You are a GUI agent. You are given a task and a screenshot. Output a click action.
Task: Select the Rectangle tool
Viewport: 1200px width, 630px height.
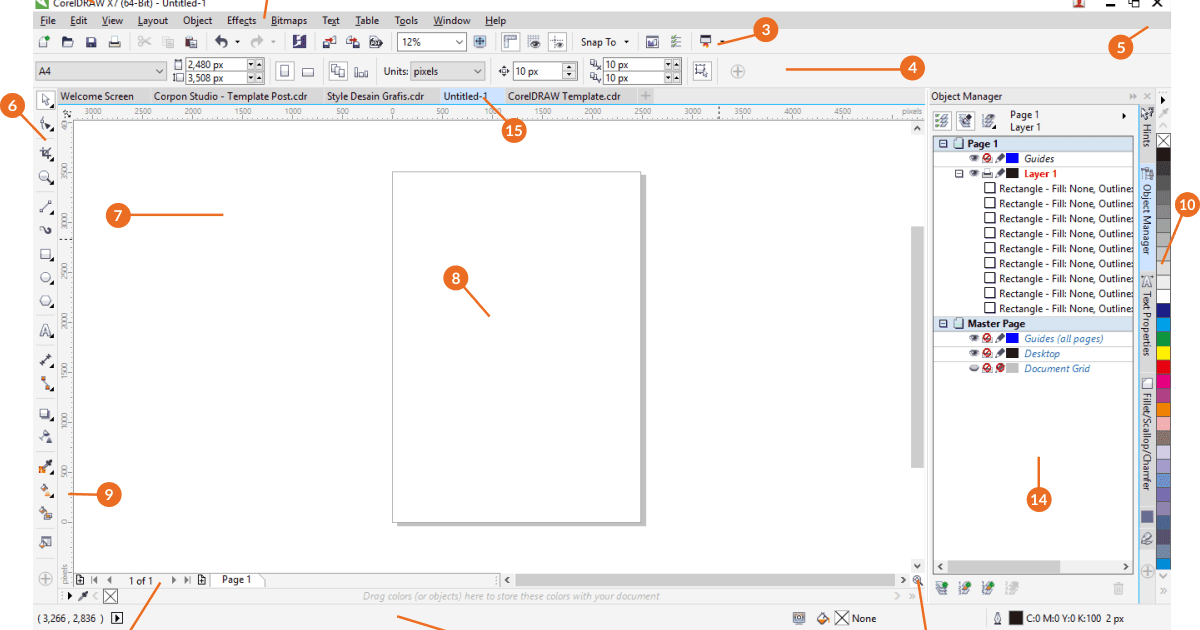pyautogui.click(x=45, y=254)
